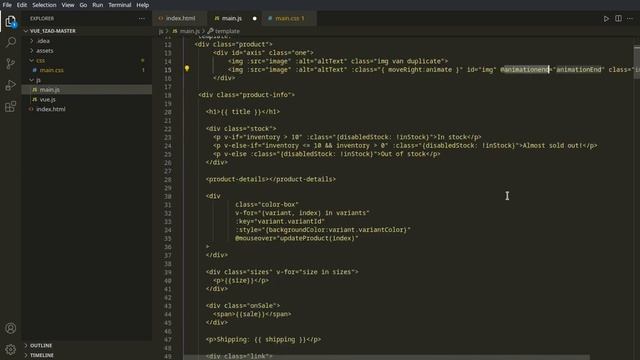Viewport: 640px width, 360px height.
Task: Click the h1 title line
Action: click(x=242, y=112)
